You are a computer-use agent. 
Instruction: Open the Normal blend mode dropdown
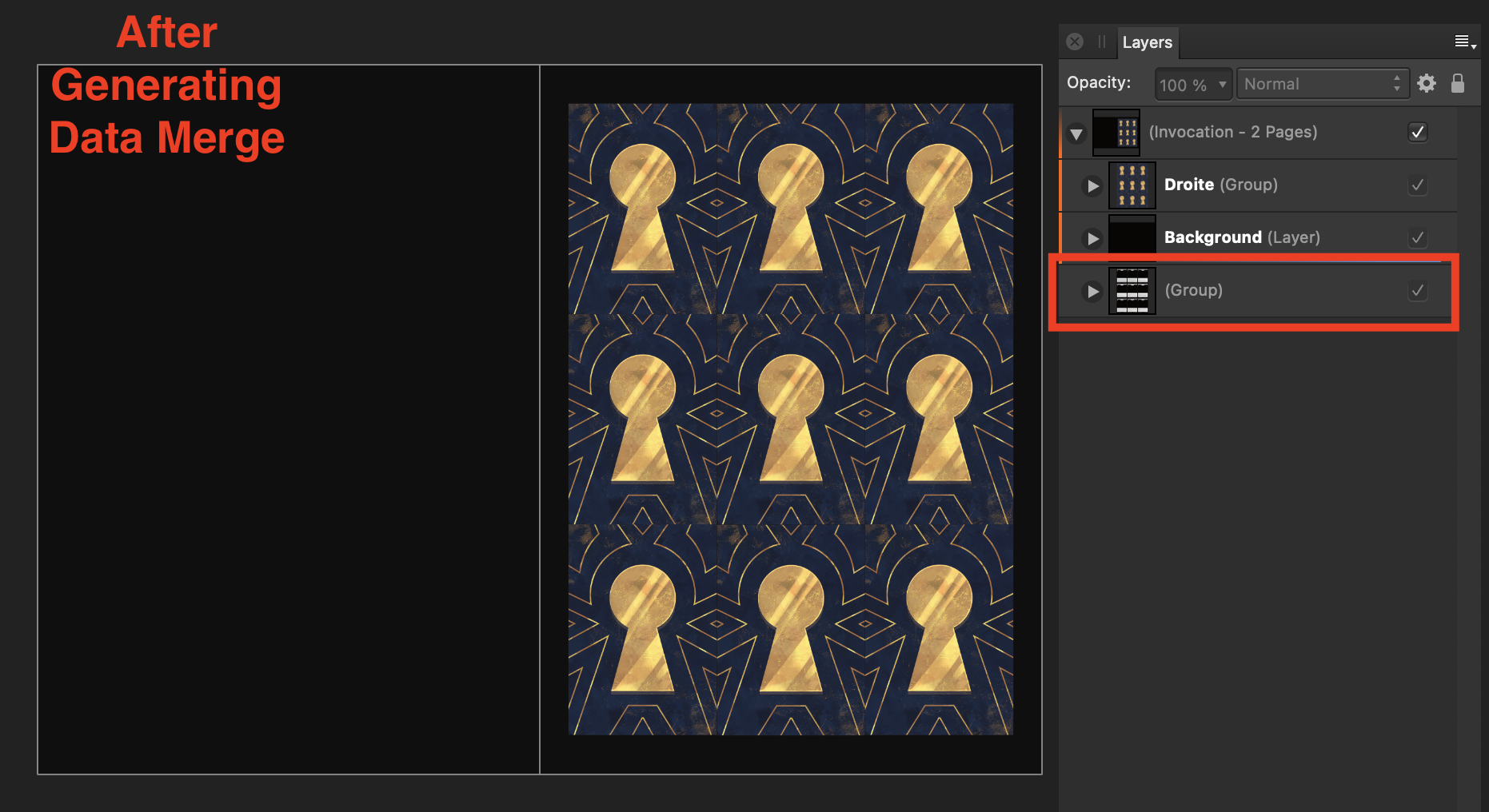pyautogui.click(x=1322, y=84)
